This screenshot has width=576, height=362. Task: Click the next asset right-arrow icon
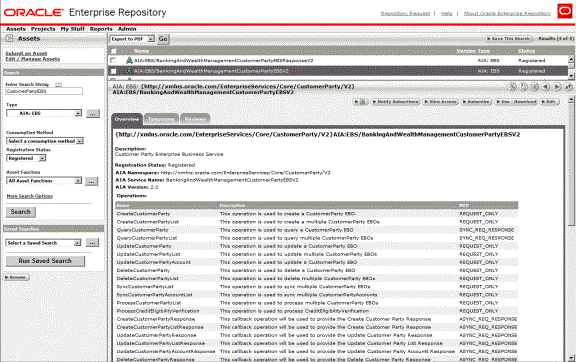[557, 87]
